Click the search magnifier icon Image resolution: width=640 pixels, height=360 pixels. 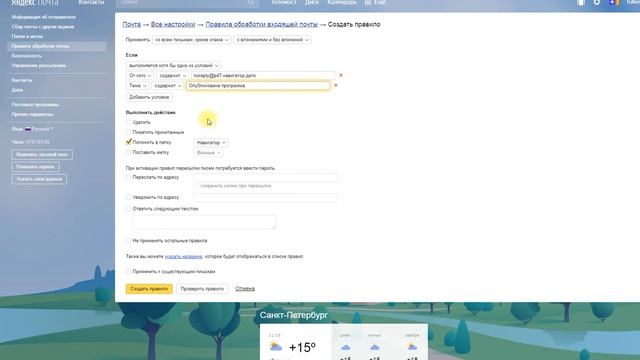pos(251,2)
